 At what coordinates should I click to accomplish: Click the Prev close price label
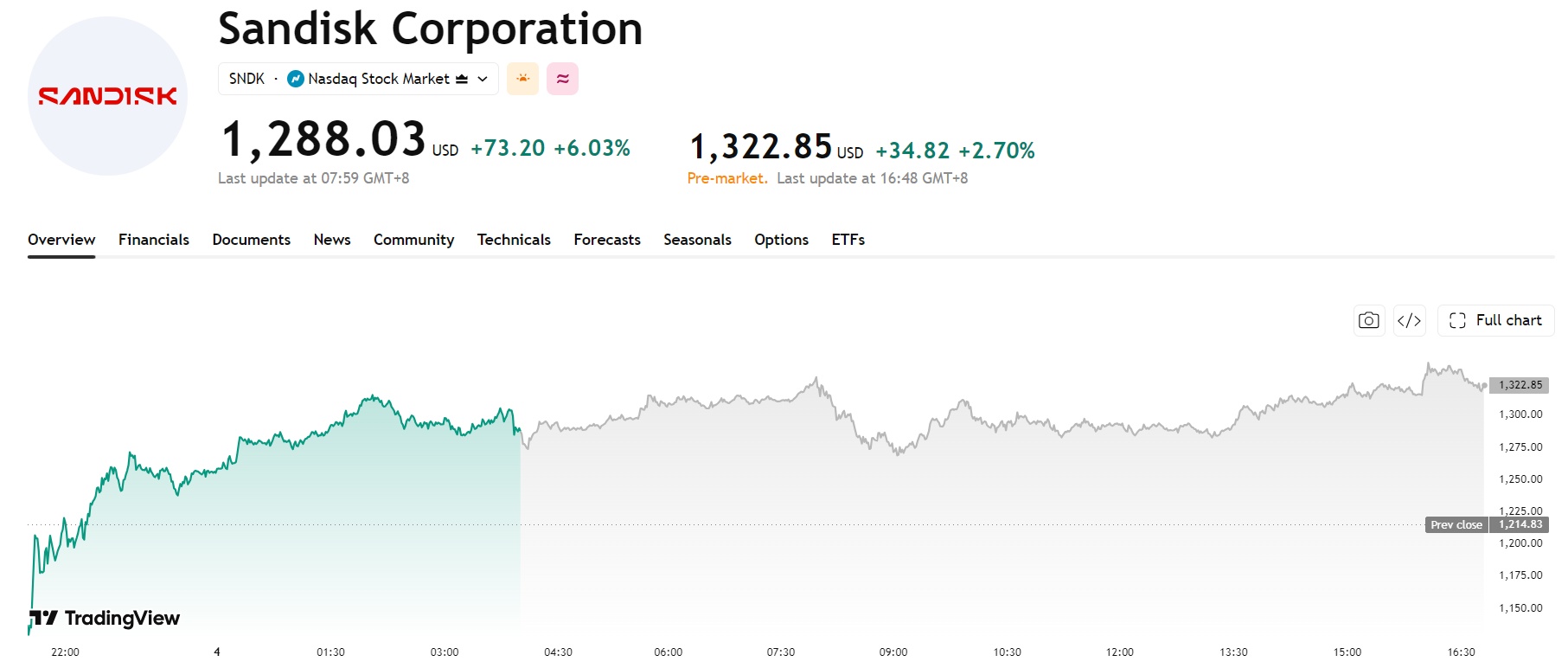[1456, 525]
